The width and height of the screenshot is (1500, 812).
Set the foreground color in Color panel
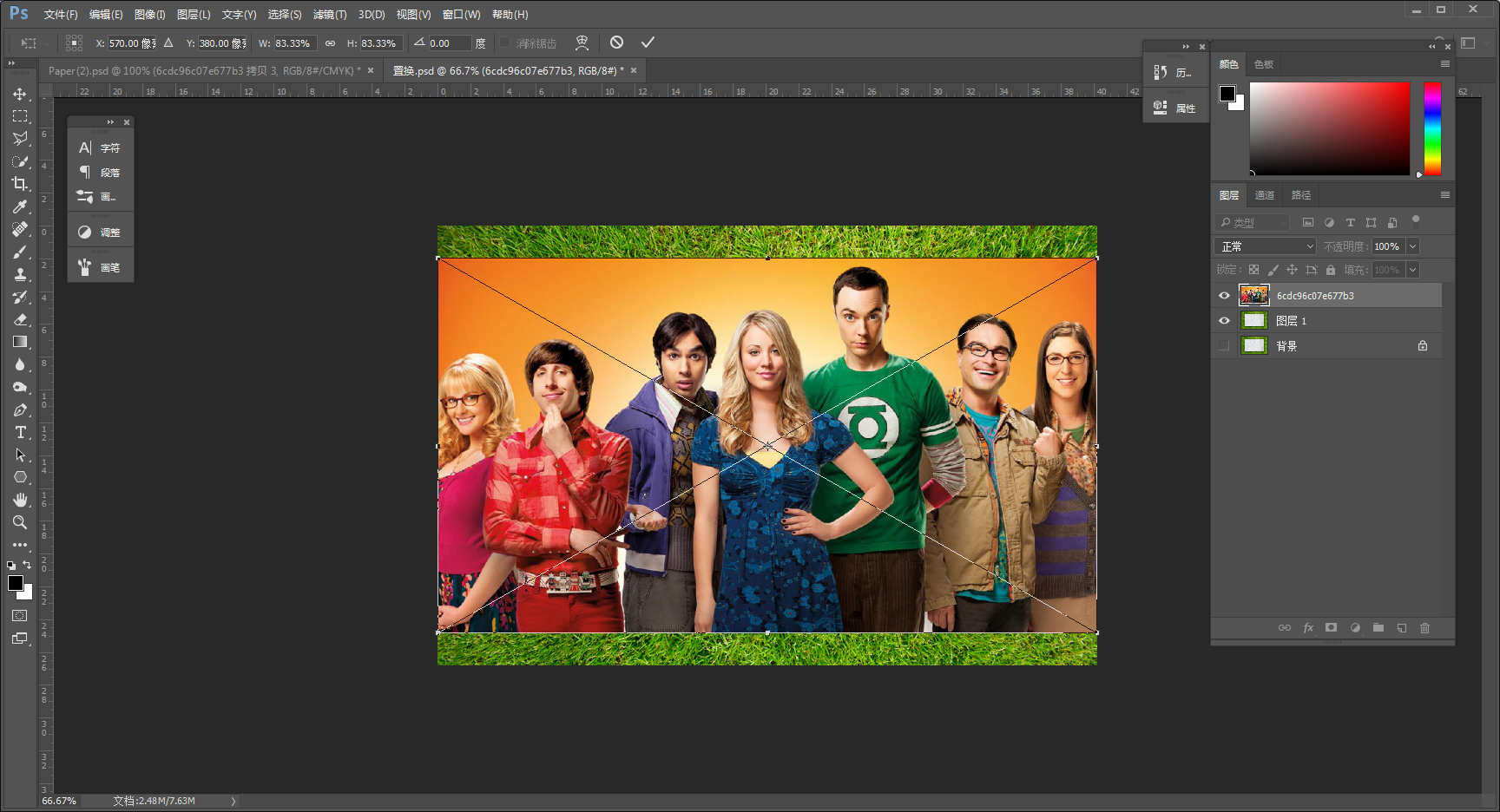1227,93
